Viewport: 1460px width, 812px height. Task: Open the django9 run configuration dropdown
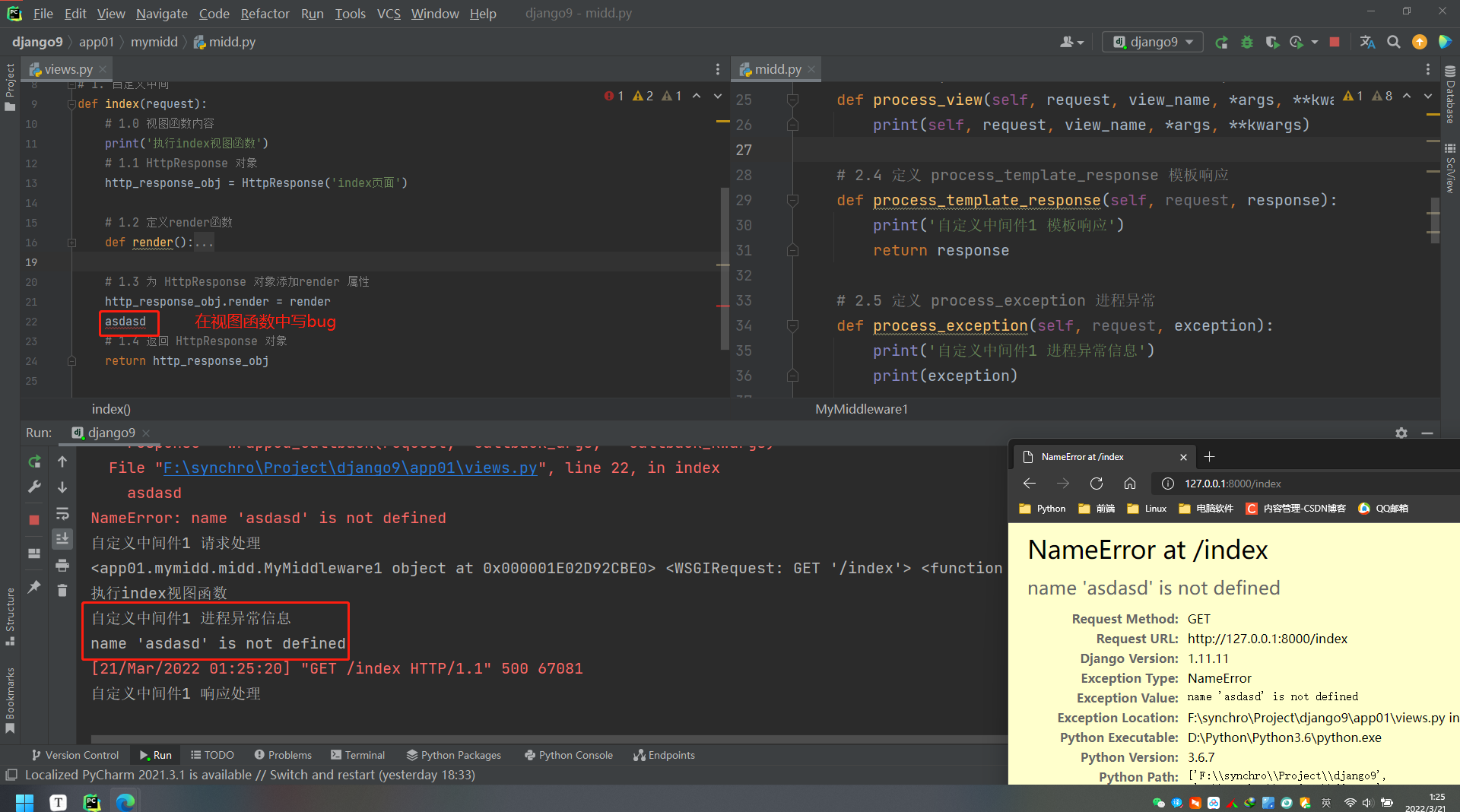coord(1153,43)
